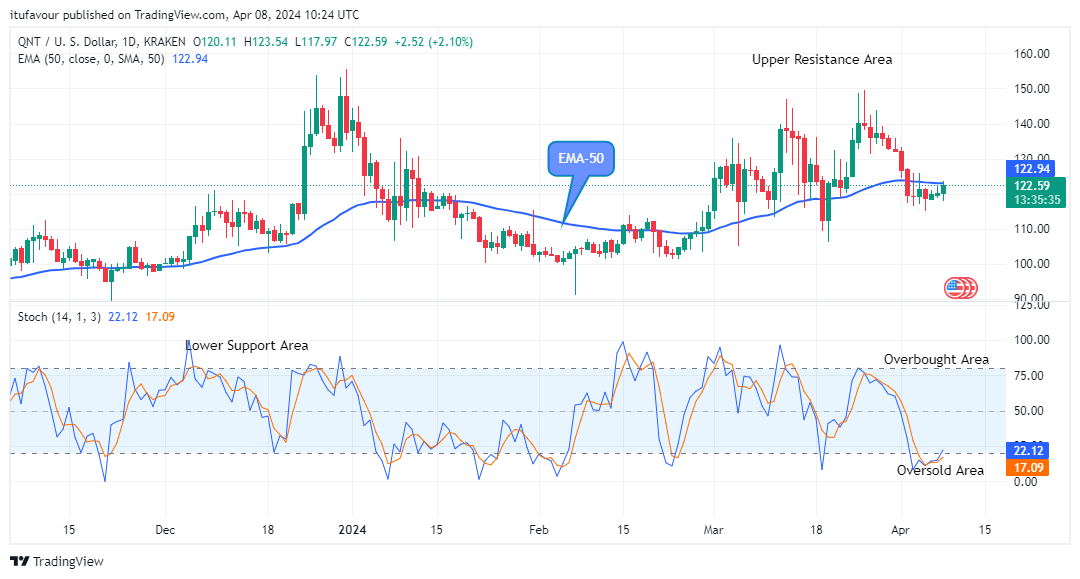Click the Feb date axis label
This screenshot has width=1080, height=579.
click(x=539, y=529)
